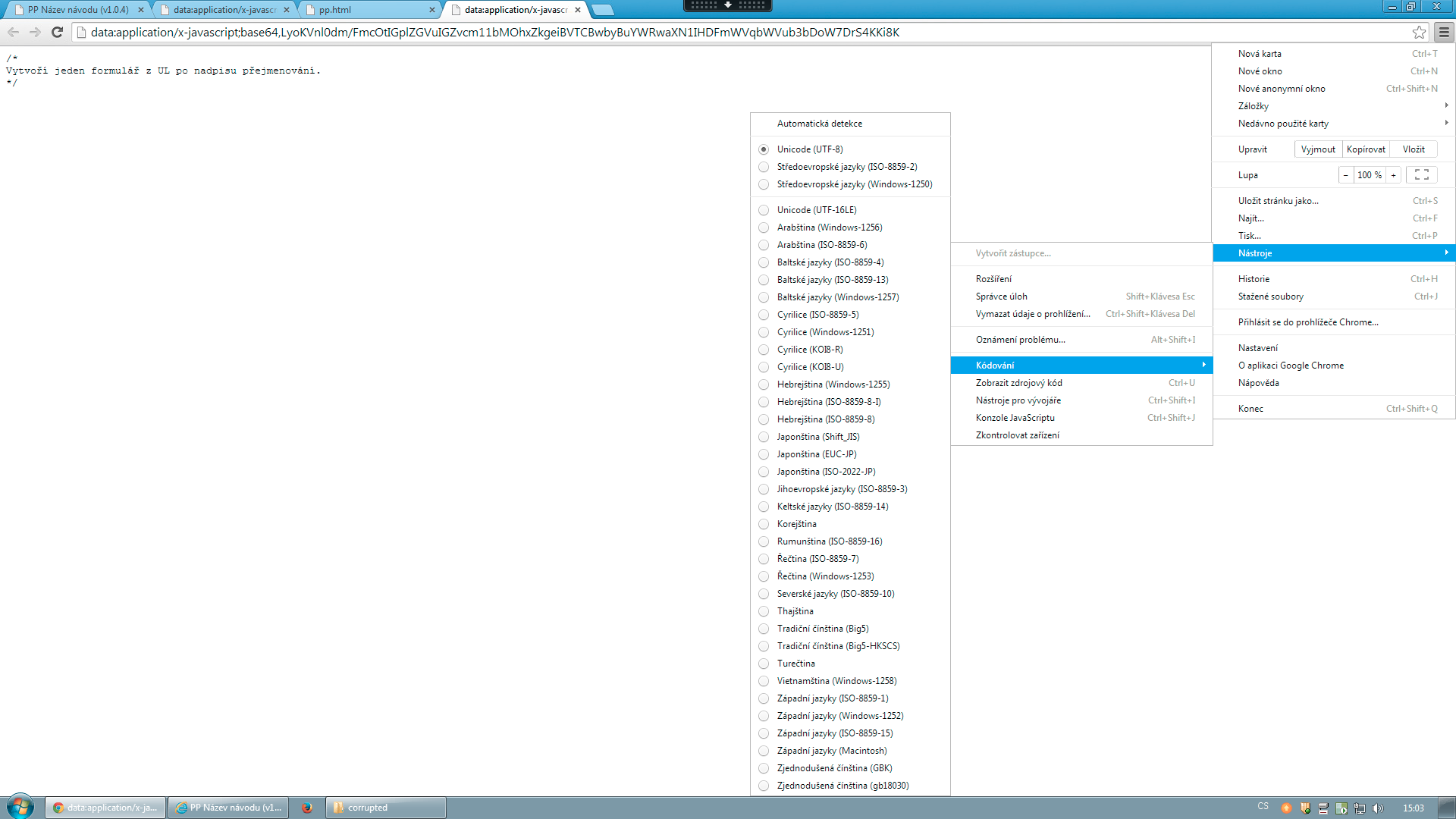Click the bookmark star icon
Viewport: 1456px width, 819px height.
(1419, 32)
